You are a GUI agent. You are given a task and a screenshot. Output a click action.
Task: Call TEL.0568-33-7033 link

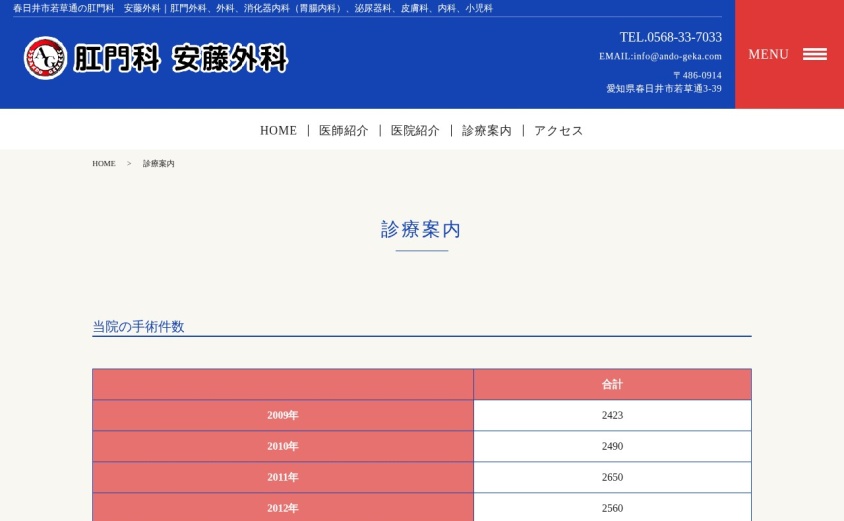(x=670, y=37)
